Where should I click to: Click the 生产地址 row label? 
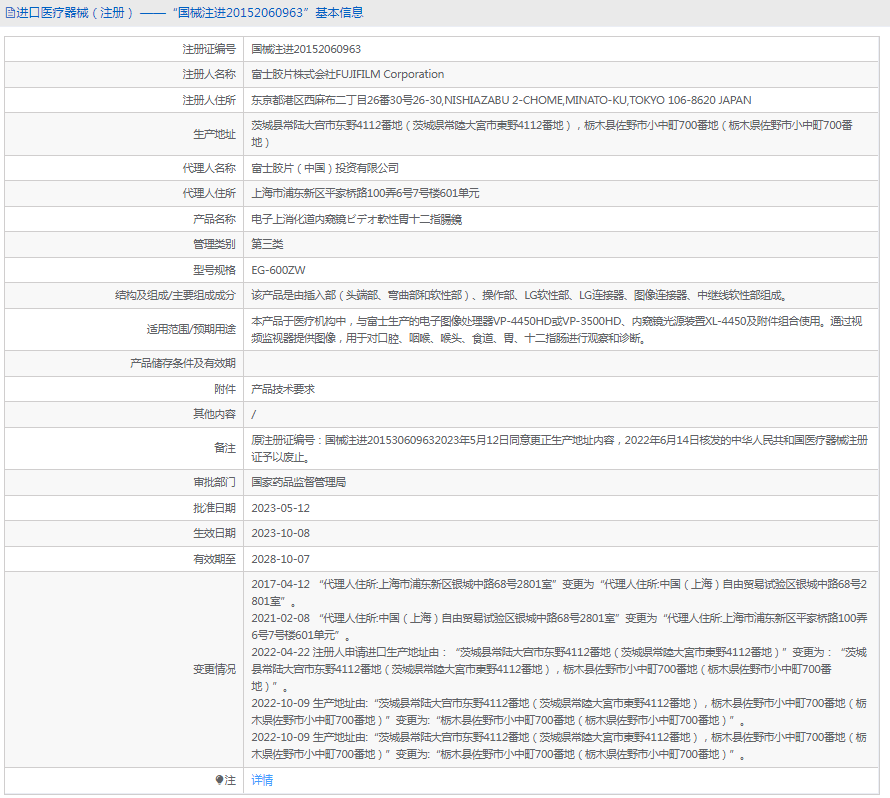click(x=214, y=134)
